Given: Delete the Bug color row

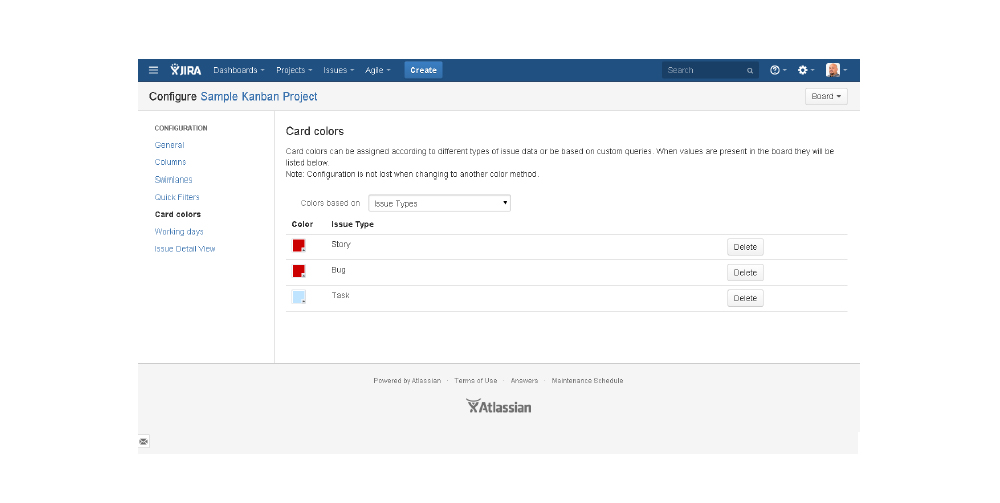Looking at the screenshot, I should pos(745,272).
